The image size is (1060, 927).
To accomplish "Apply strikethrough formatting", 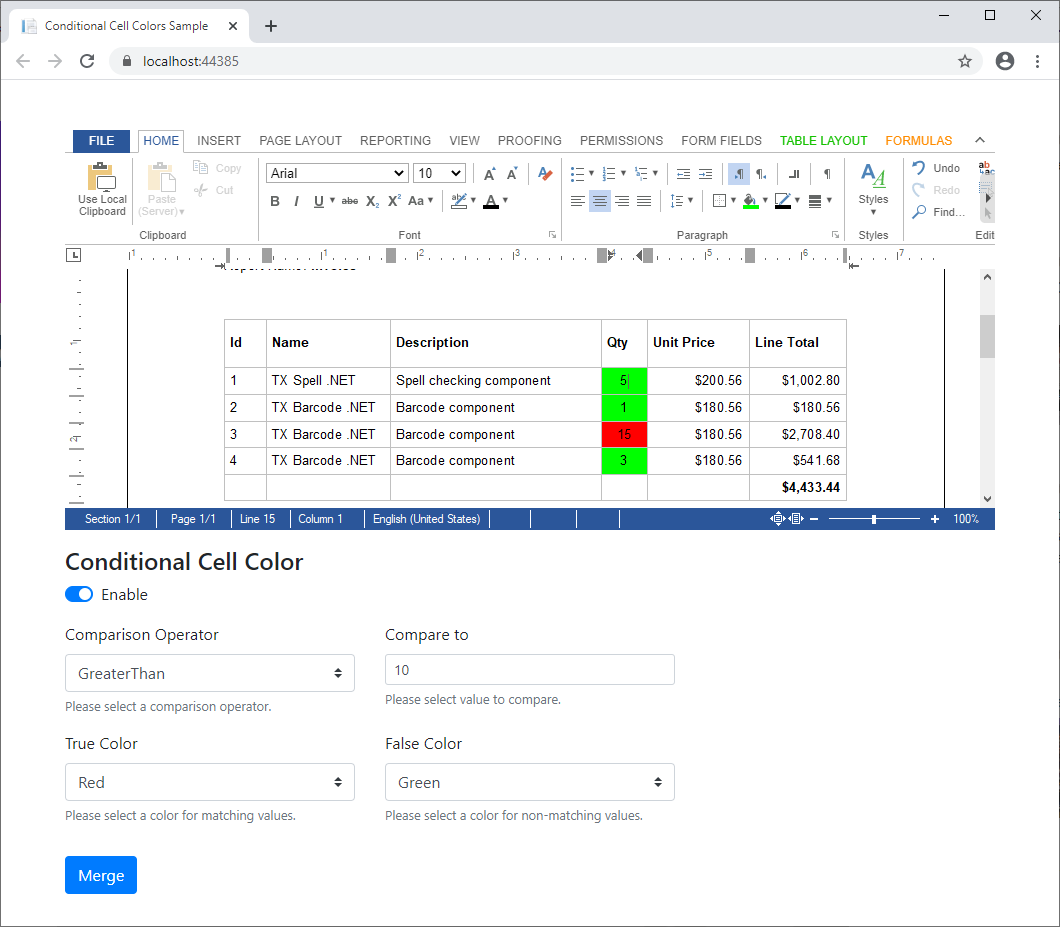I will click(350, 201).
